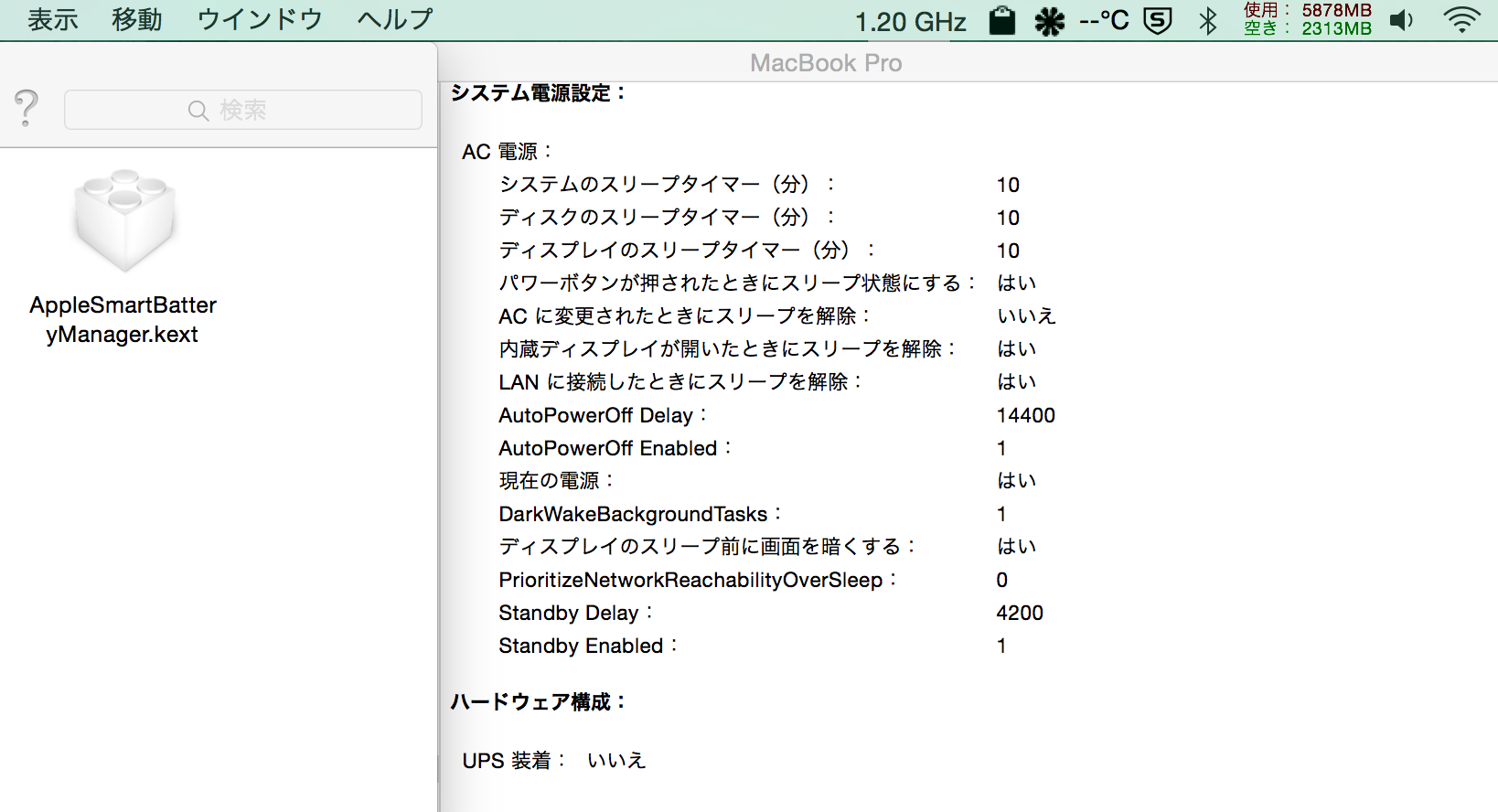This screenshot has height=812, width=1498.
Task: Open the ウインドウ menu
Action: tap(260, 19)
